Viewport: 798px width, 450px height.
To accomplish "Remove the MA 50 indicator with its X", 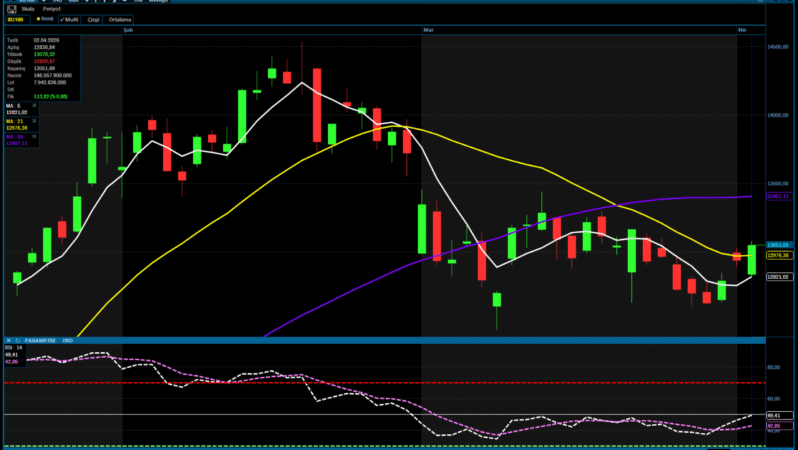I will click(x=33, y=137).
